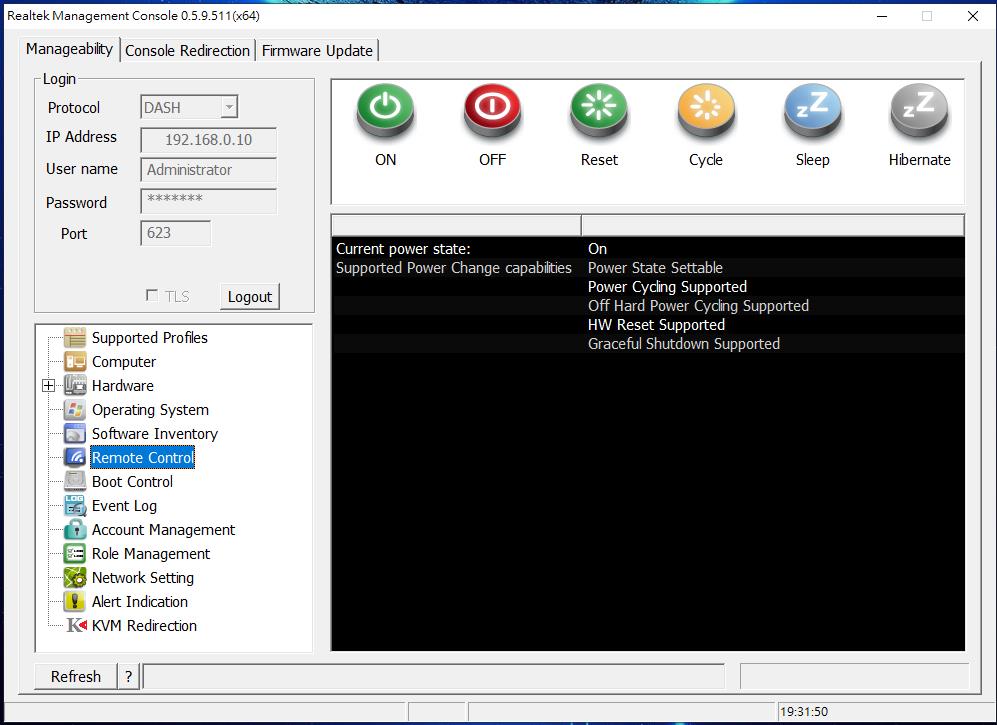Viewport: 997px width, 725px height.
Task: Select the 'HW Reset Supported' row
Action: coord(648,325)
